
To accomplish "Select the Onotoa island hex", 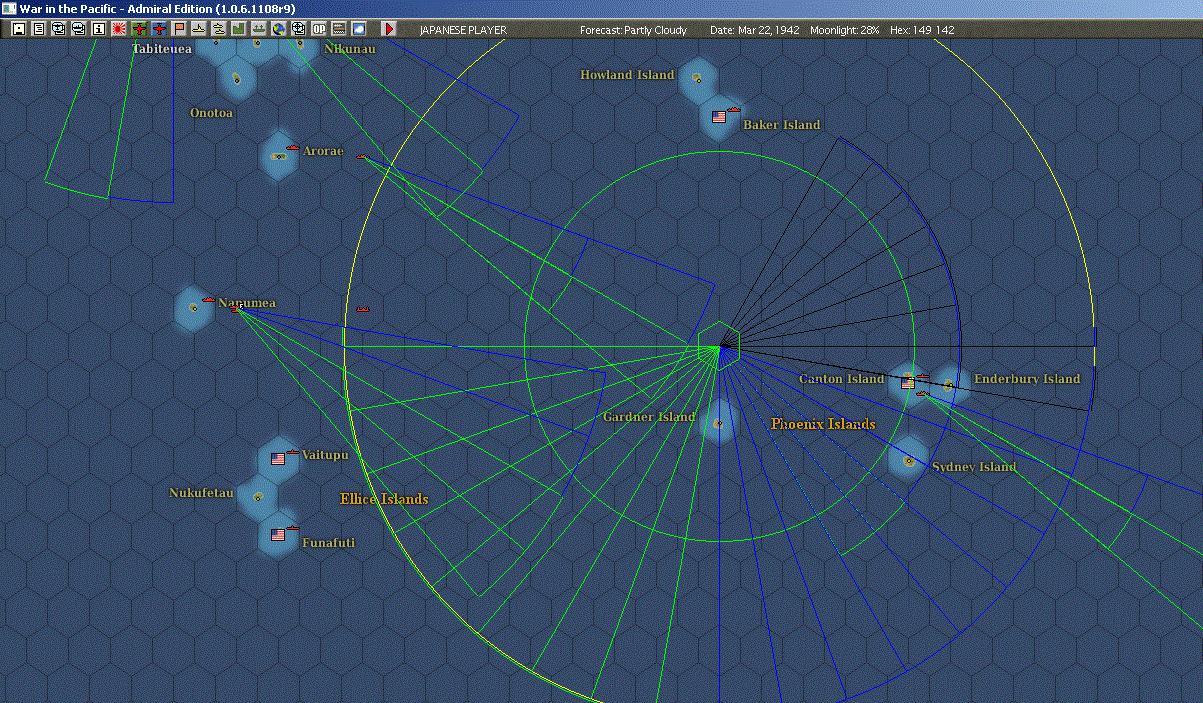I will coord(236,78).
